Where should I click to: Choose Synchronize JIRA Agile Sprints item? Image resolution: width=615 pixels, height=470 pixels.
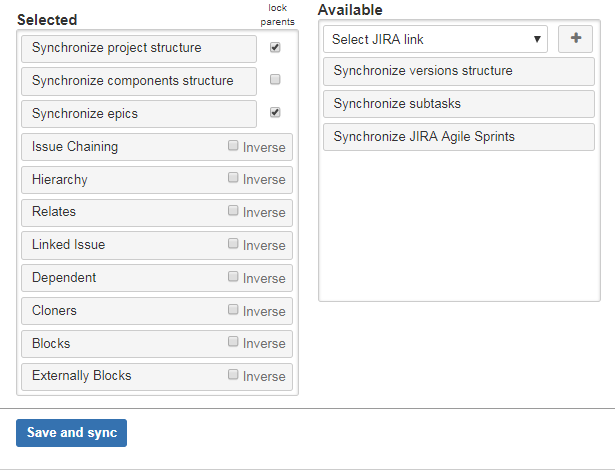(x=458, y=137)
